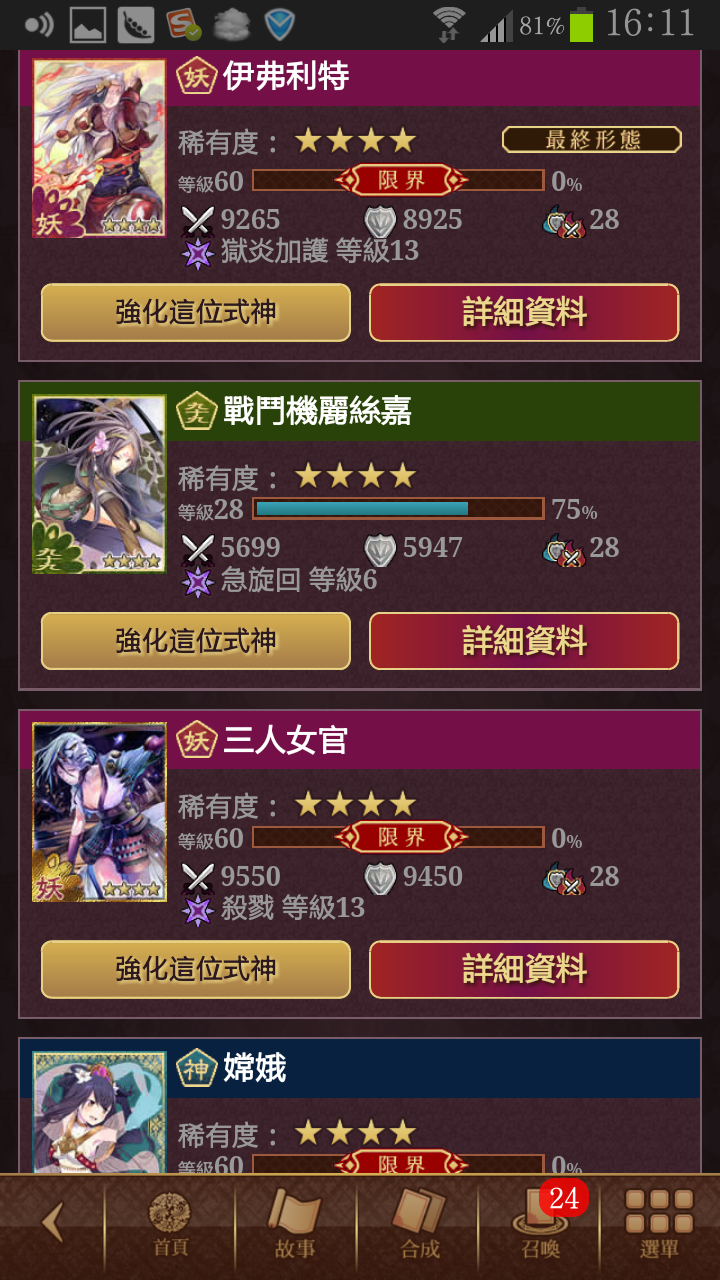Viewport: 720px width, 1280px height.
Task: Tap the back arrow in bottom bar
Action: click(x=53, y=1222)
